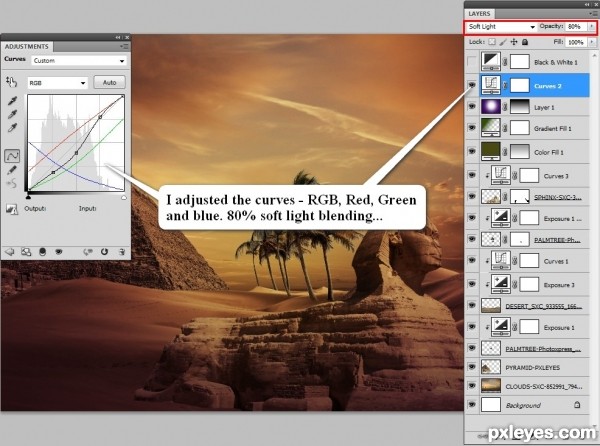The height and width of the screenshot is (446, 600).
Task: Click the view previous state icon
Action: tap(88, 252)
